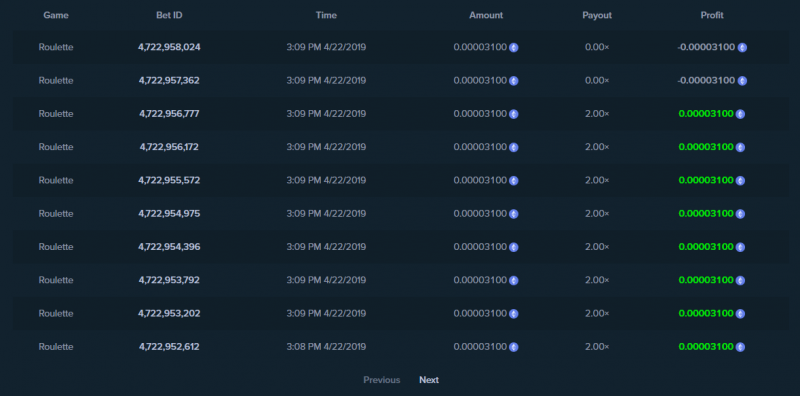Image resolution: width=800 pixels, height=396 pixels.
Task: Click Ethereum icon in Amount of bet 4,722,958,024
Action: coord(514,47)
